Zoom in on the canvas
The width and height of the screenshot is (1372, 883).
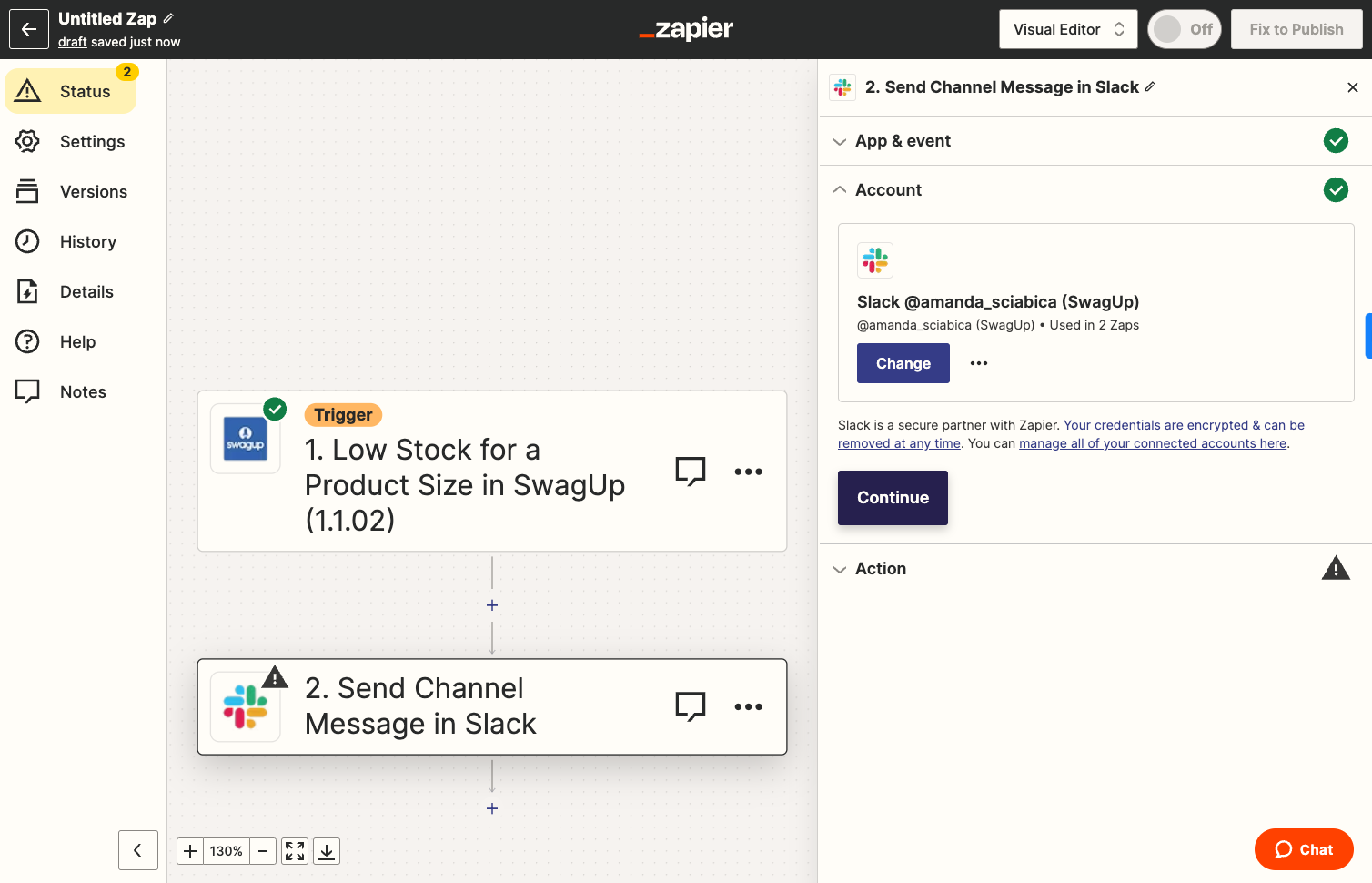point(190,851)
